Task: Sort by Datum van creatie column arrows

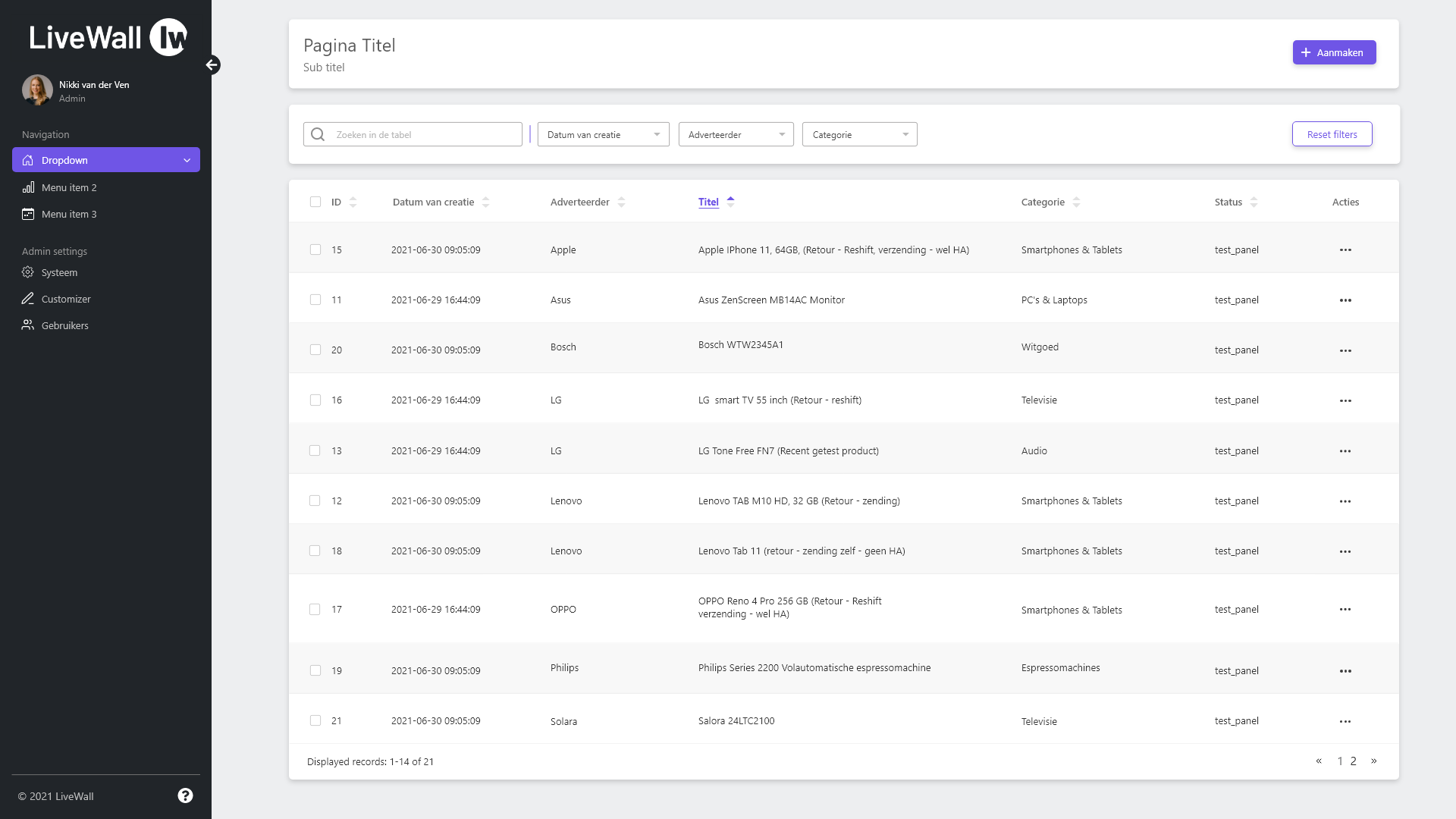Action: [485, 202]
